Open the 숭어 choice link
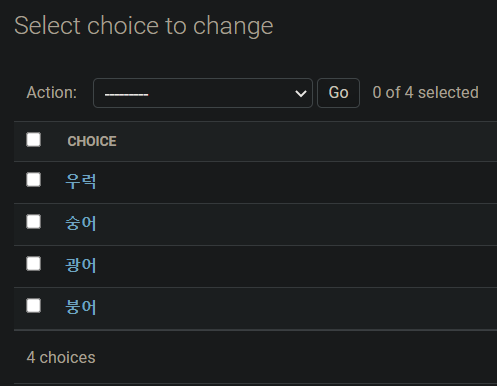This screenshot has height=386, width=497. point(81,223)
